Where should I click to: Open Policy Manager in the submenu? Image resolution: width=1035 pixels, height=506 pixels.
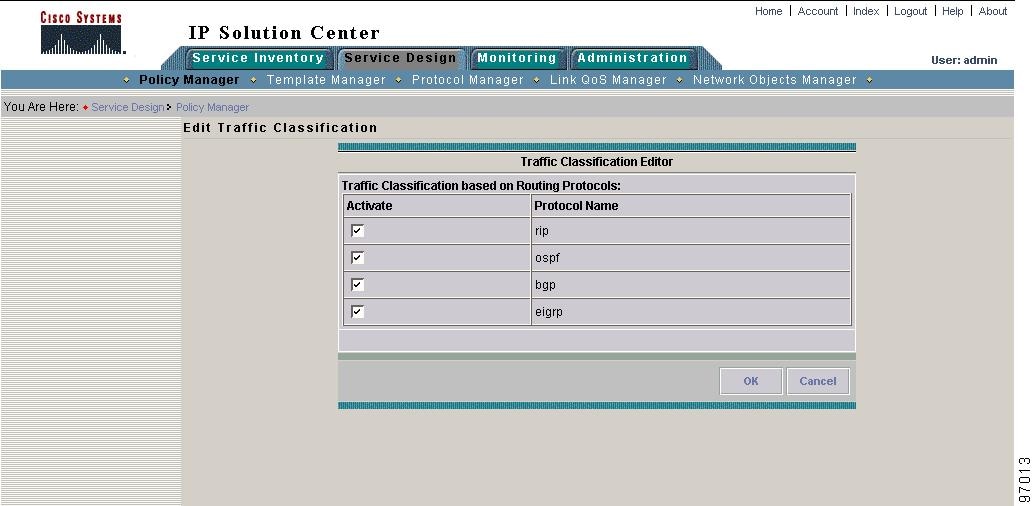(189, 80)
